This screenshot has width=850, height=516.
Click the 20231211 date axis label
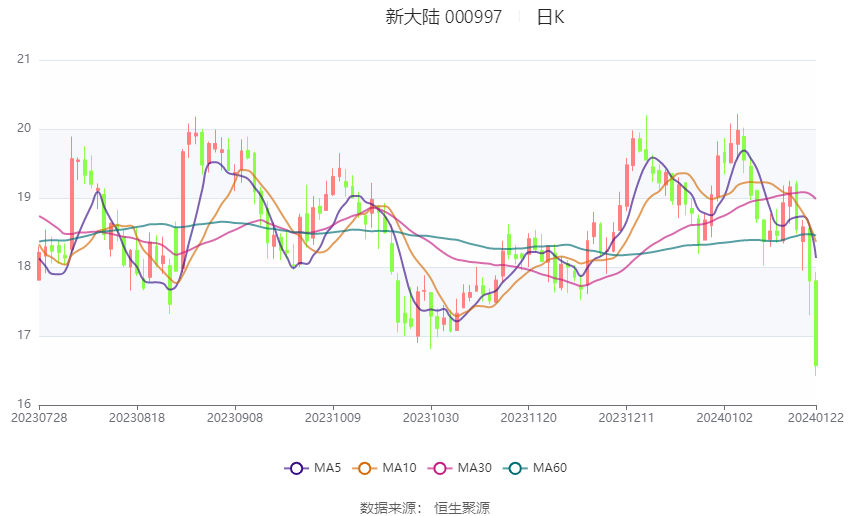coord(627,418)
